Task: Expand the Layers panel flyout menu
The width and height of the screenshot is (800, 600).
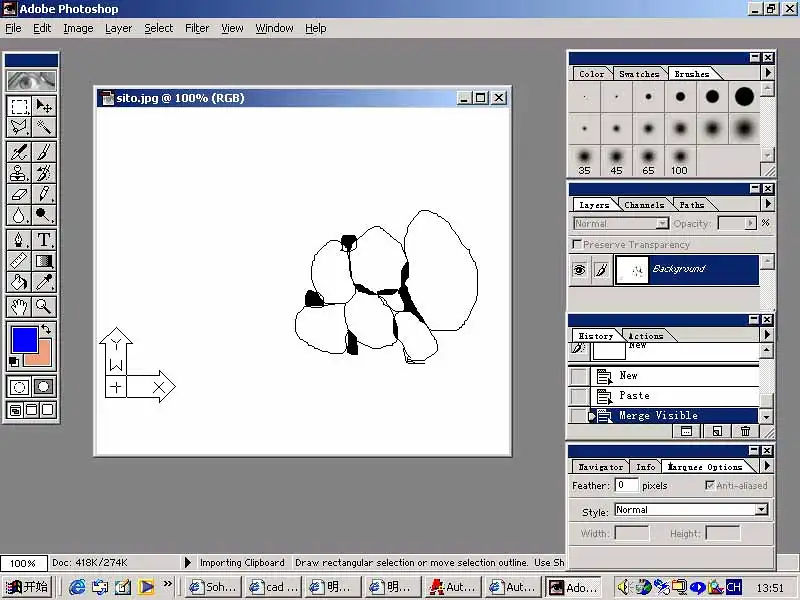Action: tap(767, 204)
